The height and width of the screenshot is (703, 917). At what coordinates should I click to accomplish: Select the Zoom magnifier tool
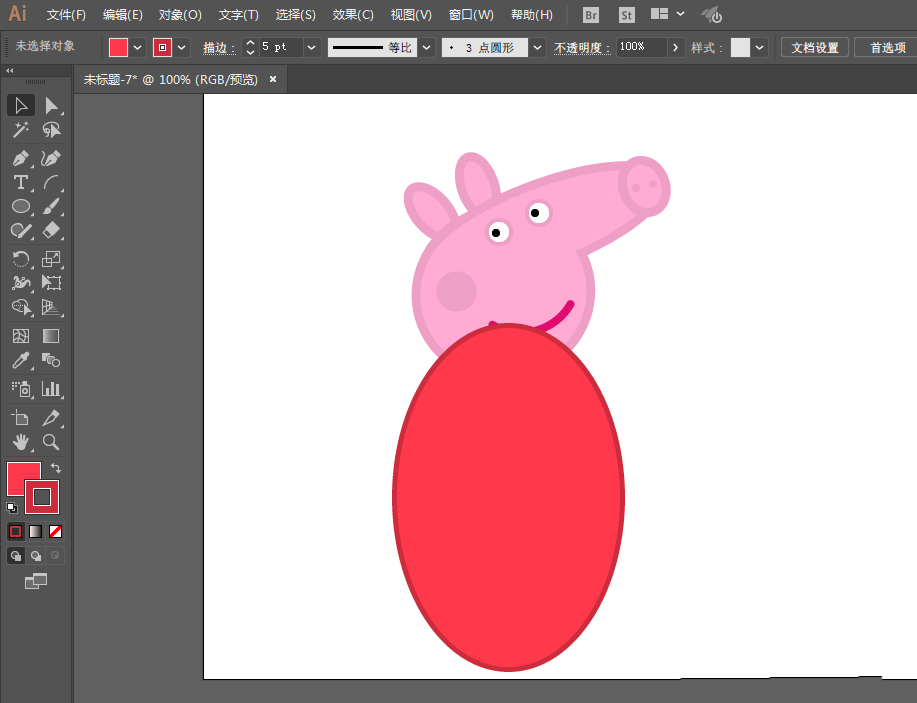click(51, 442)
